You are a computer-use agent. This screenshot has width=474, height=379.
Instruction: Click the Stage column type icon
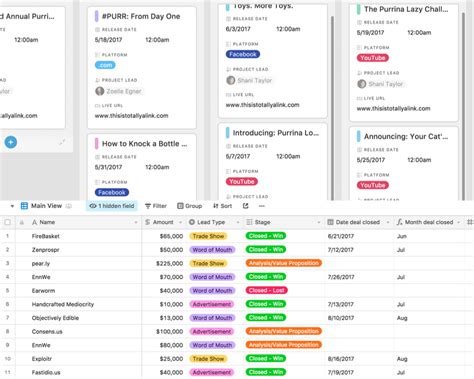(x=249, y=222)
